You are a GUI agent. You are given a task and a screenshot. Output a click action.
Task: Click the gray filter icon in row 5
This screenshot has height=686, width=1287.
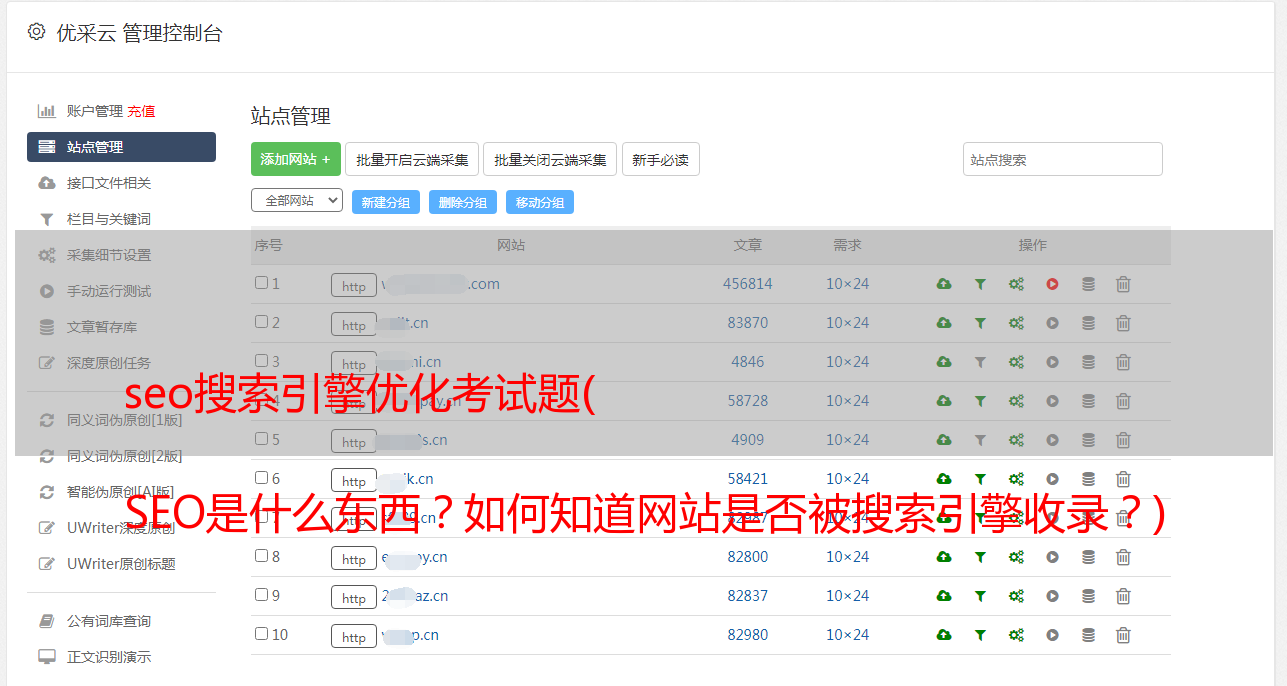coord(980,440)
